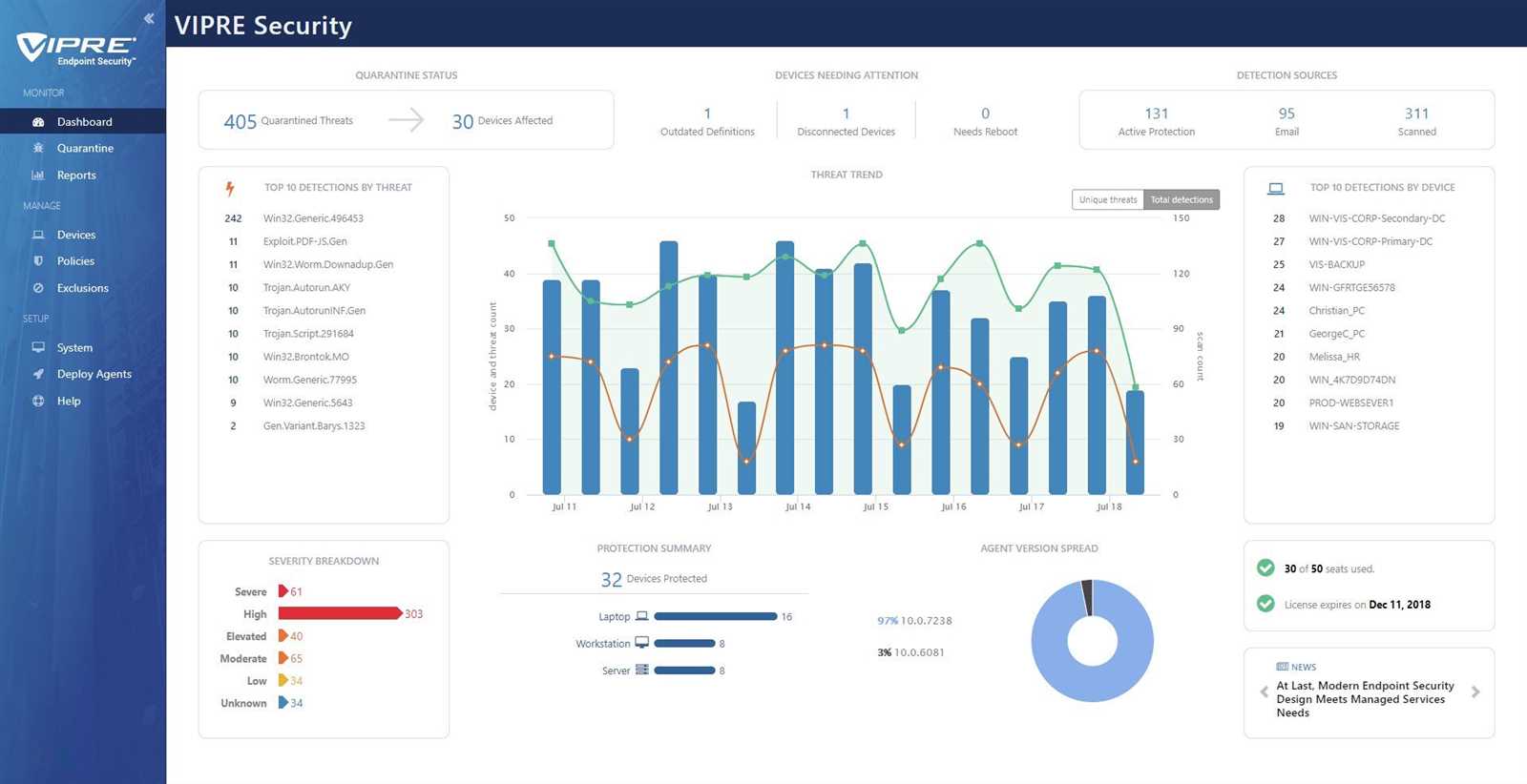Open 32 Devices Protected link
1527x784 pixels.
[654, 579]
